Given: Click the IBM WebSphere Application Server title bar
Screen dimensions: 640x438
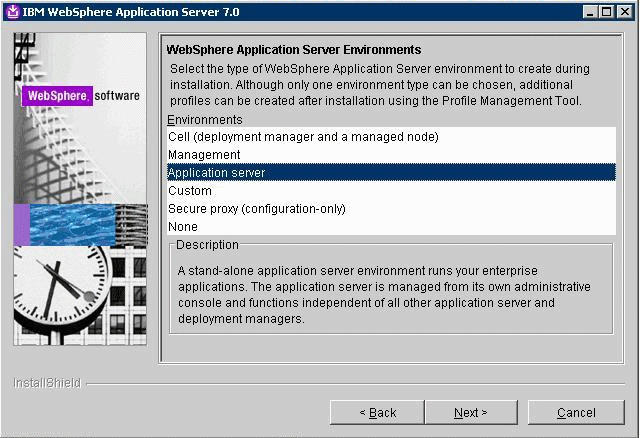Looking at the screenshot, I should coord(300,11).
